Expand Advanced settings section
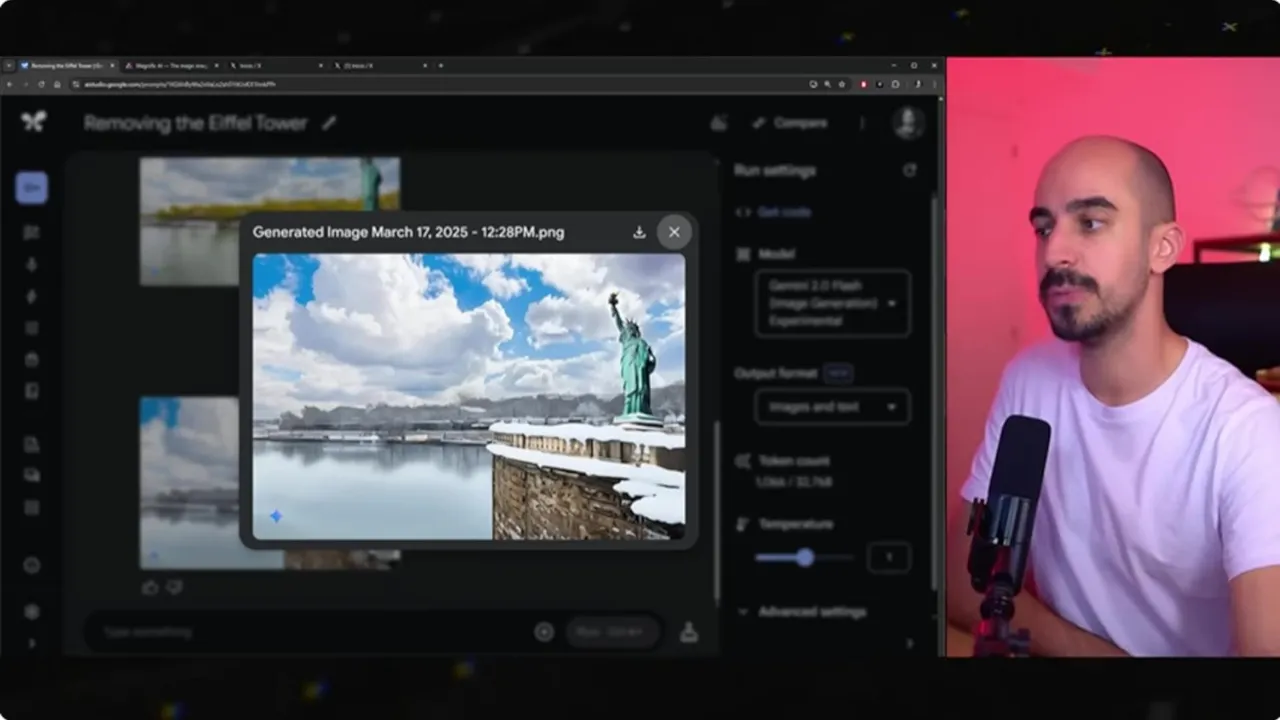Screen dimensions: 1280x720 coord(802,612)
